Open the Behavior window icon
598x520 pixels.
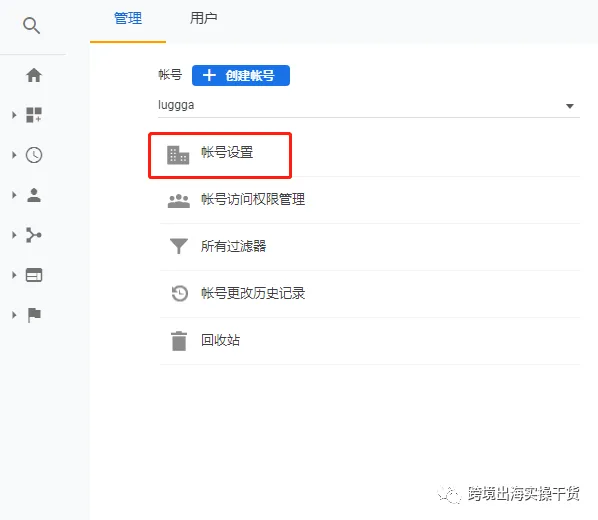34,275
